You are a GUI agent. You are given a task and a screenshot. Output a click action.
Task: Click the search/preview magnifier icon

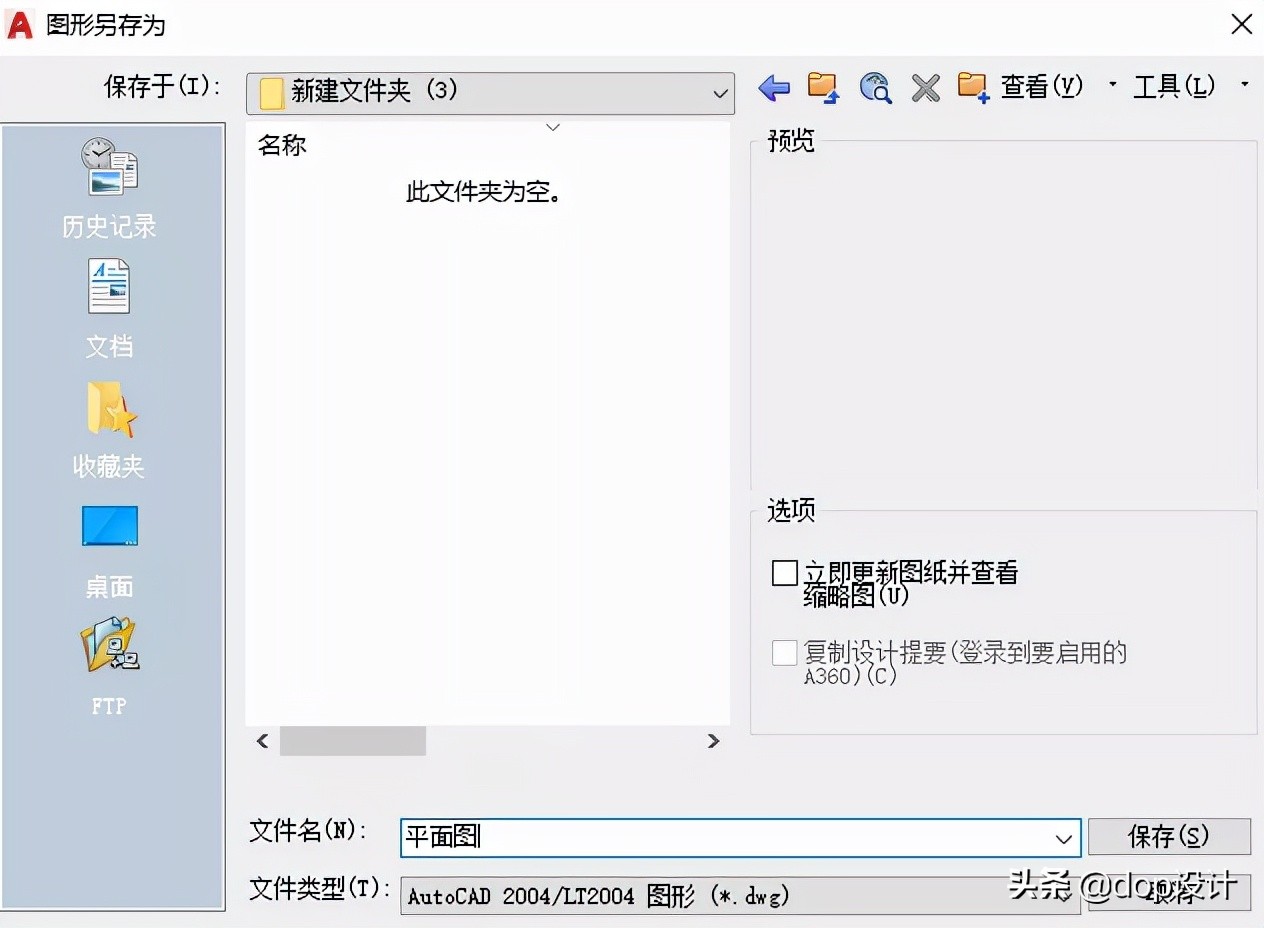click(874, 88)
